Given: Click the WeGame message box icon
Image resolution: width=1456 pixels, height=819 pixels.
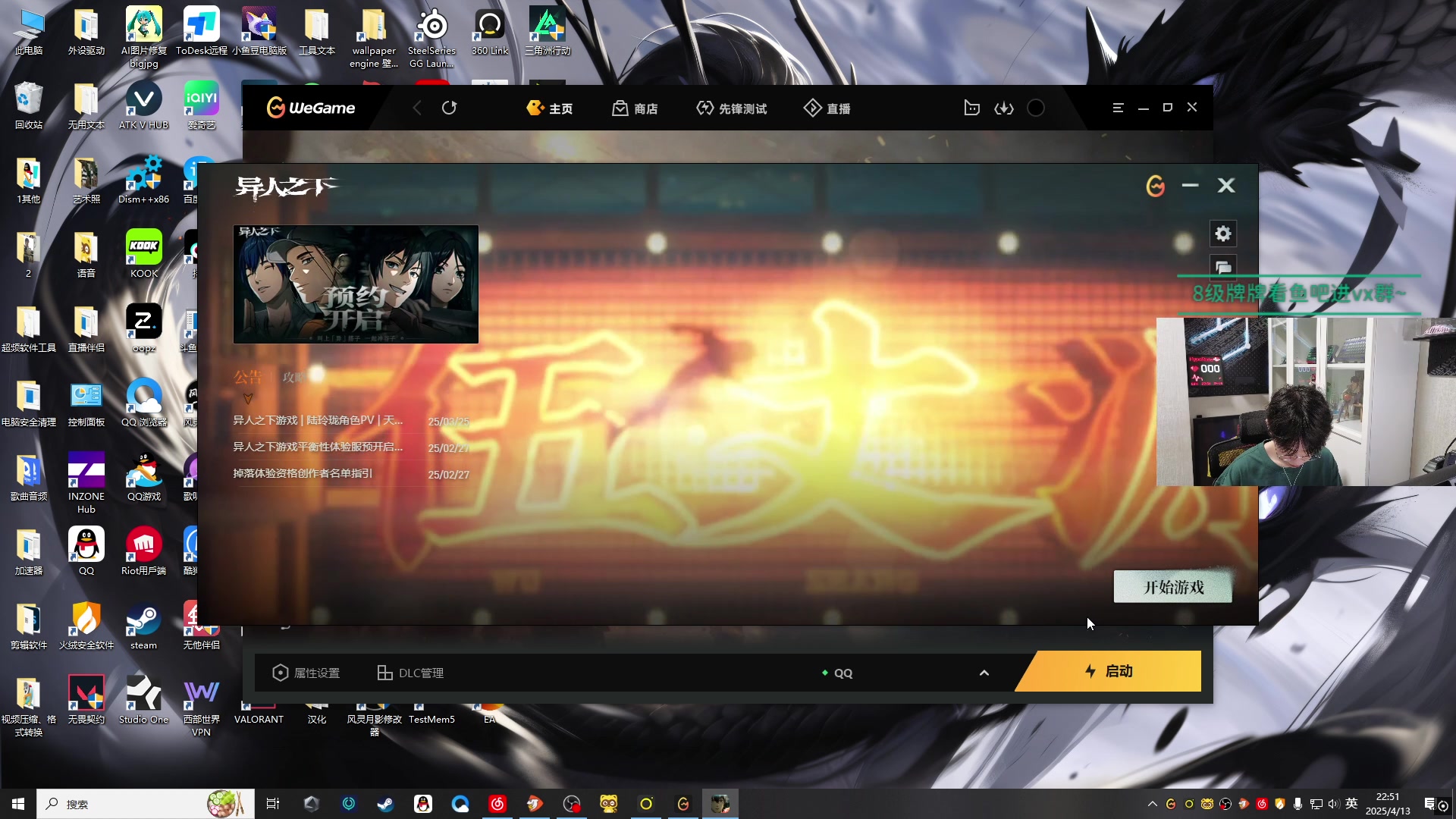Looking at the screenshot, I should pyautogui.click(x=971, y=108).
